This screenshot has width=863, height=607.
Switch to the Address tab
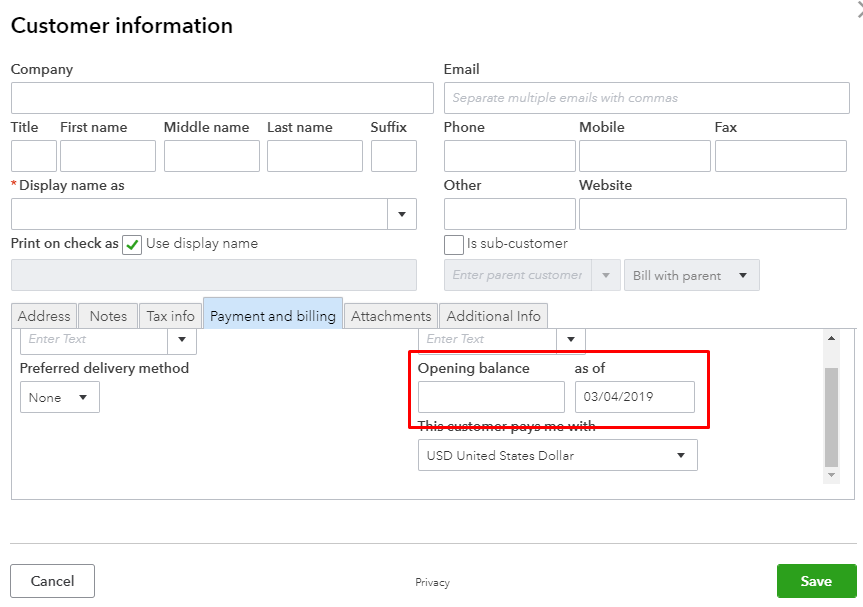tap(44, 316)
